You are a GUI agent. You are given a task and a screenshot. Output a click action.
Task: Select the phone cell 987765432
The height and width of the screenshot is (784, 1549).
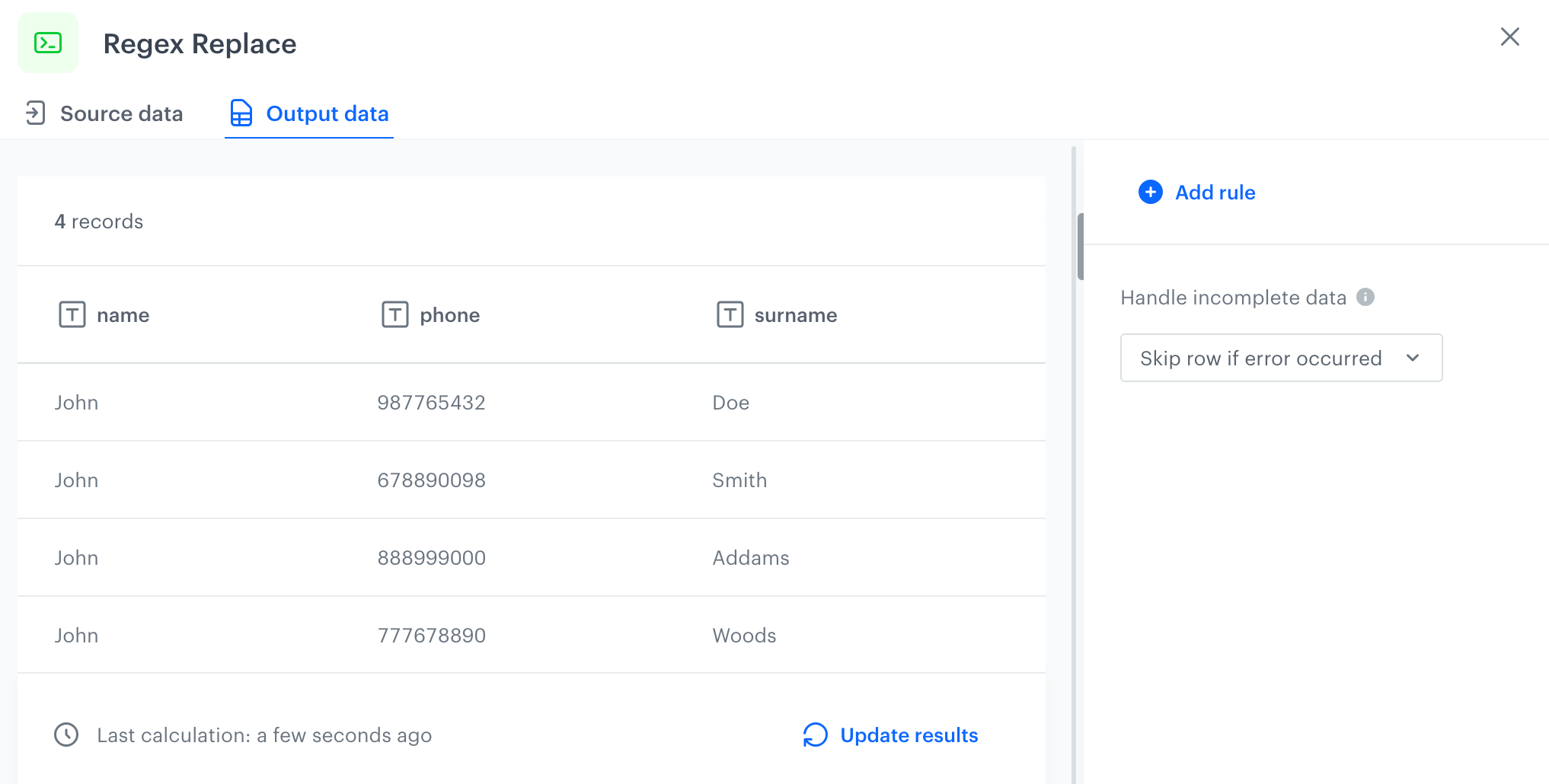(x=431, y=403)
